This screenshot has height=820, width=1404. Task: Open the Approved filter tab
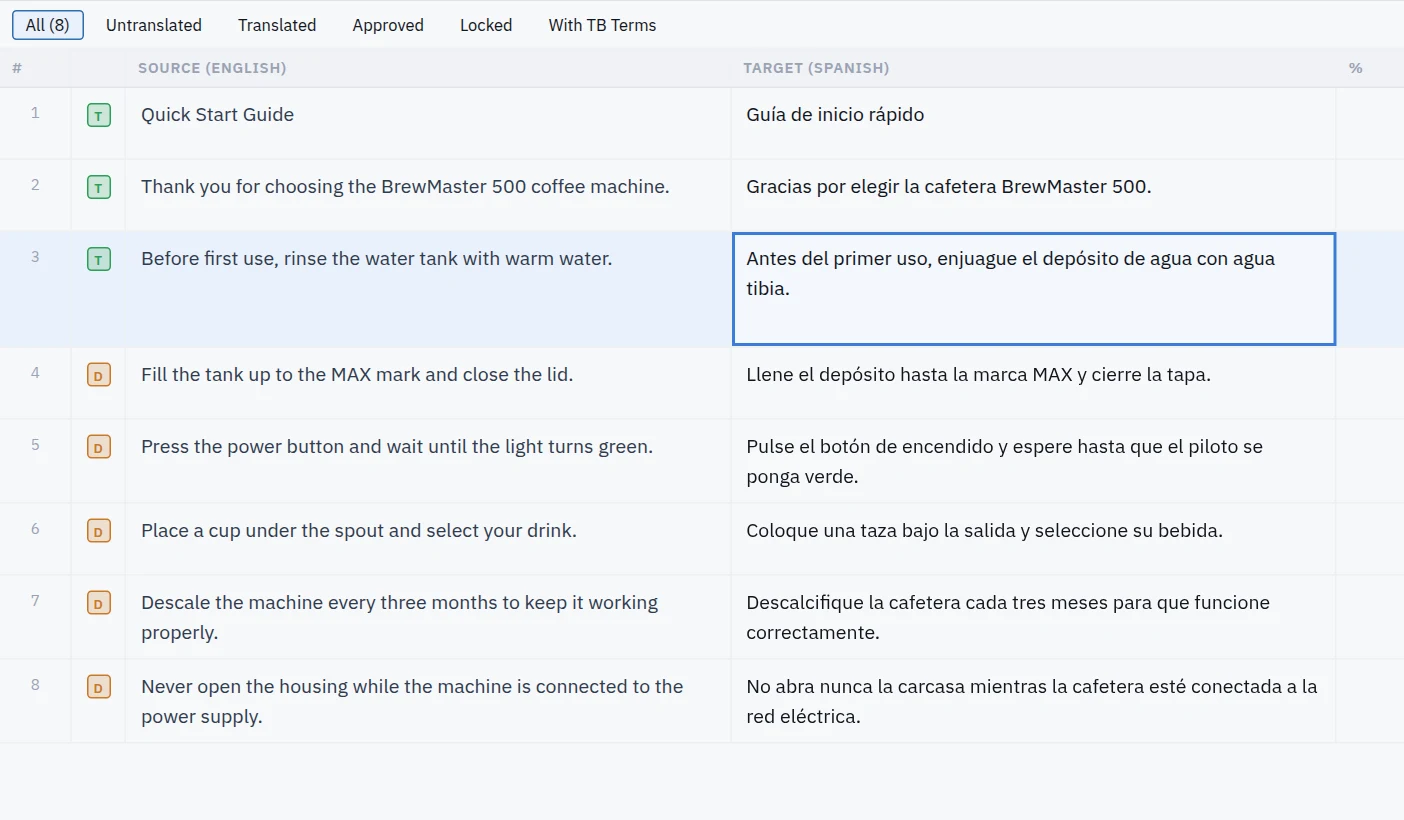point(388,25)
